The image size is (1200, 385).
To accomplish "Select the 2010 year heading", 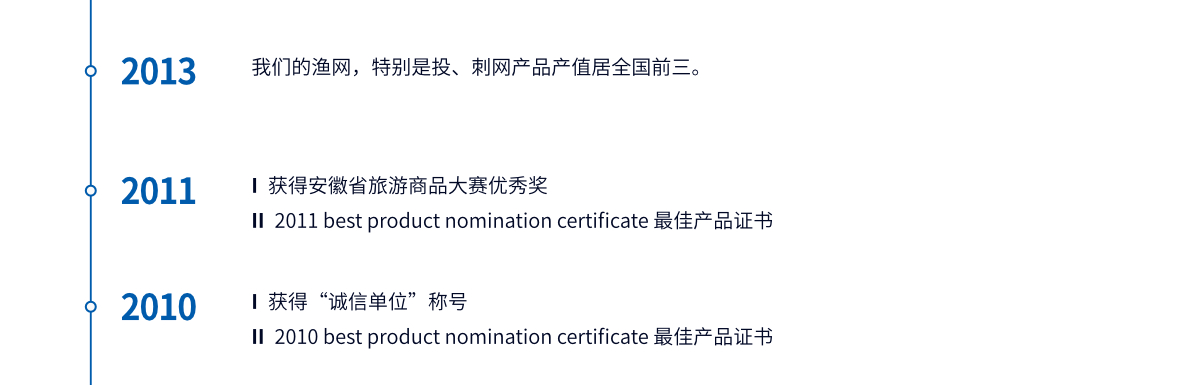I will pyautogui.click(x=159, y=307).
